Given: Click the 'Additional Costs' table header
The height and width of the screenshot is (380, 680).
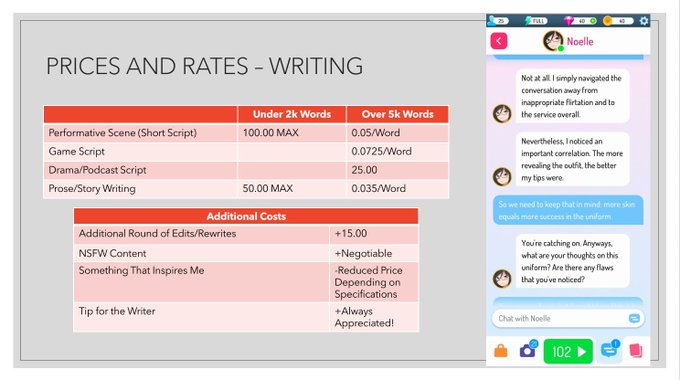Looking at the screenshot, I should coord(246,216).
